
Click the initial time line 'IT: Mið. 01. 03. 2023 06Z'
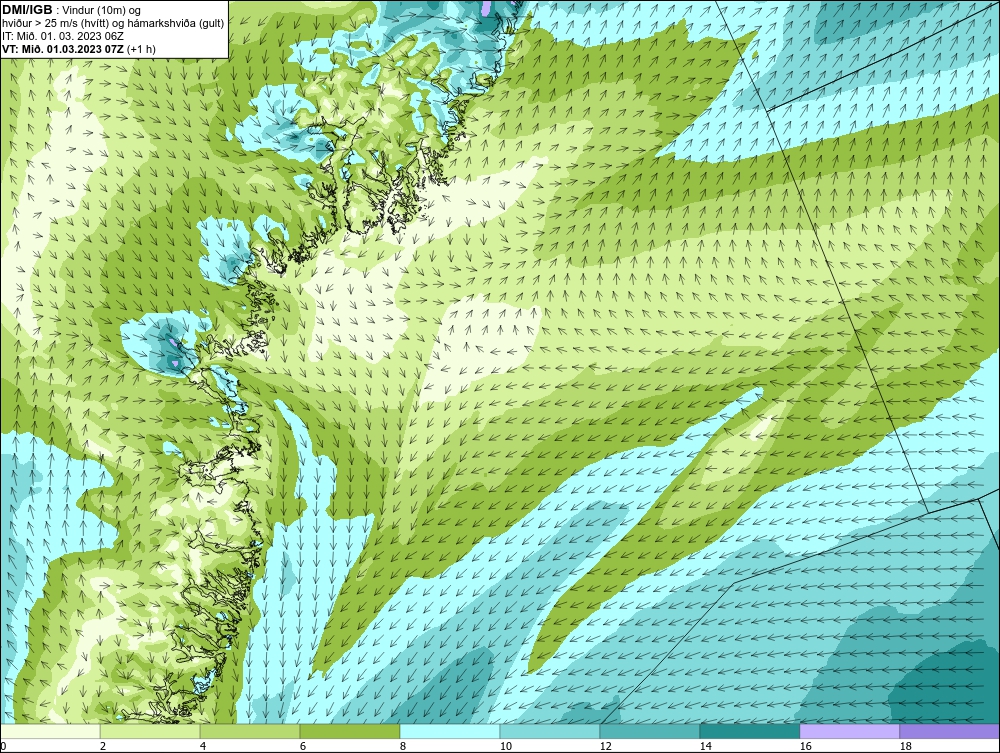click(x=63, y=36)
